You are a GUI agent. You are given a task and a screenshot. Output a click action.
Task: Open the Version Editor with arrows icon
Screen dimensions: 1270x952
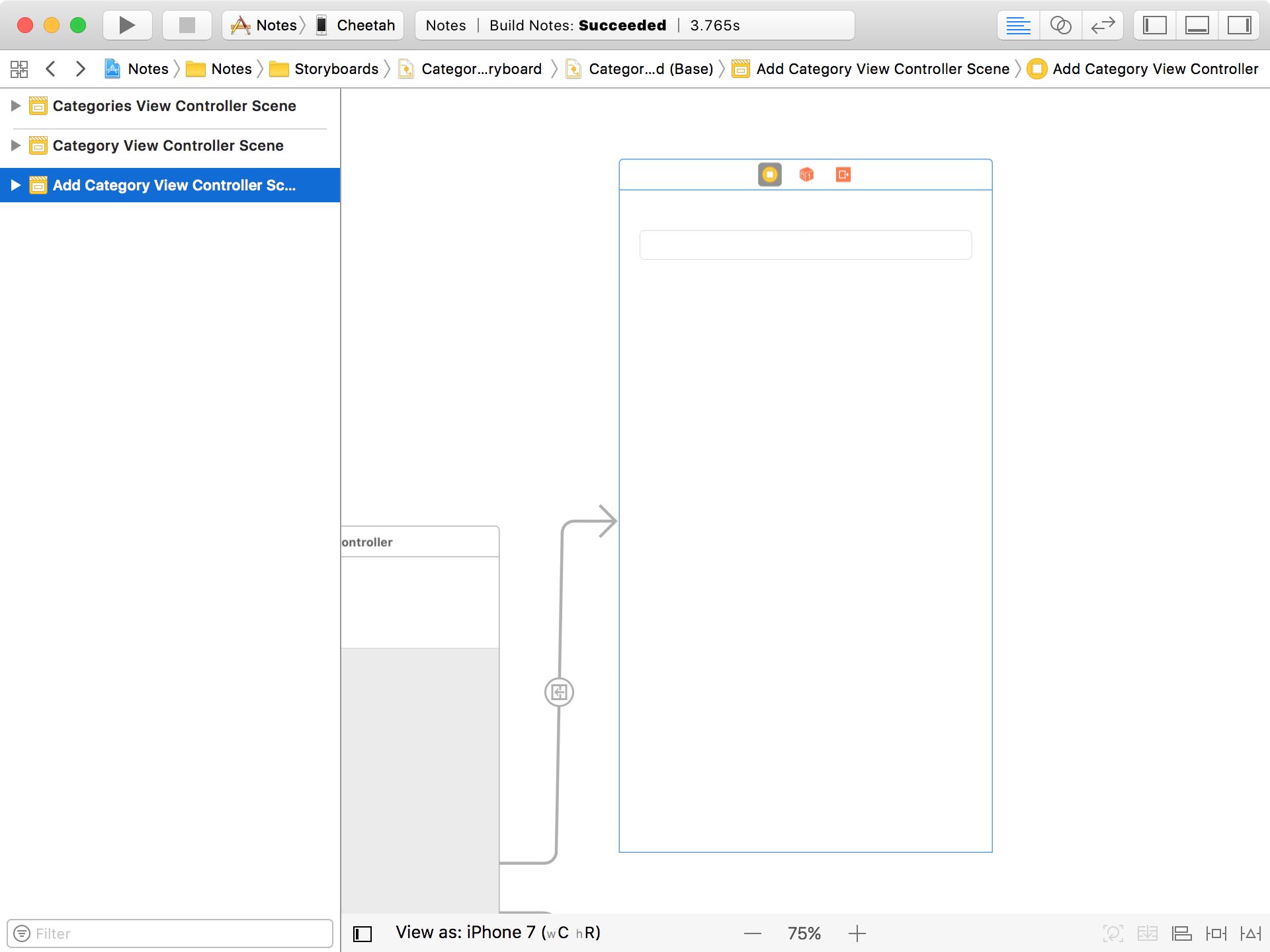click(1102, 25)
